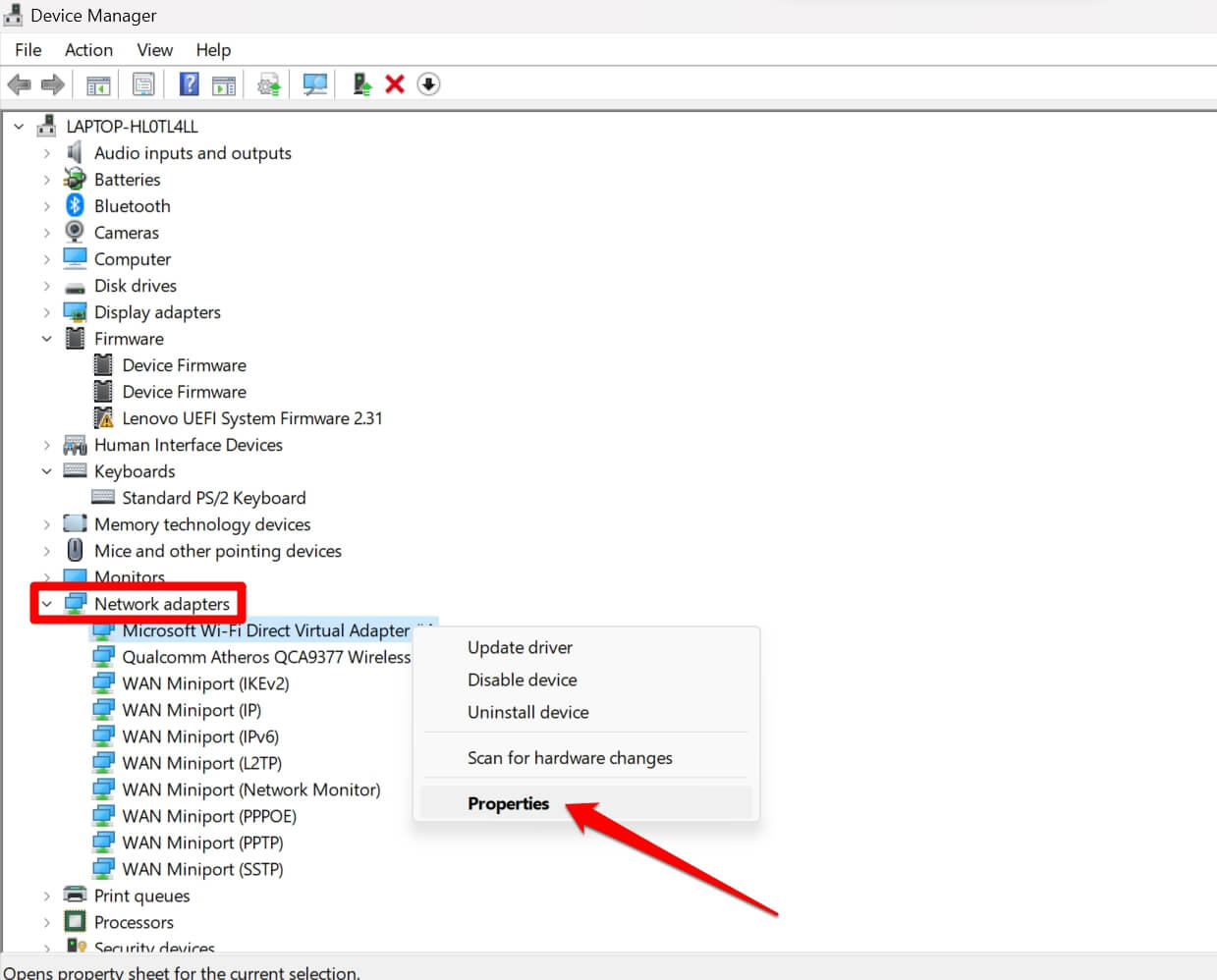
Task: Select WAN Miniport (PPTP)
Action: [202, 843]
